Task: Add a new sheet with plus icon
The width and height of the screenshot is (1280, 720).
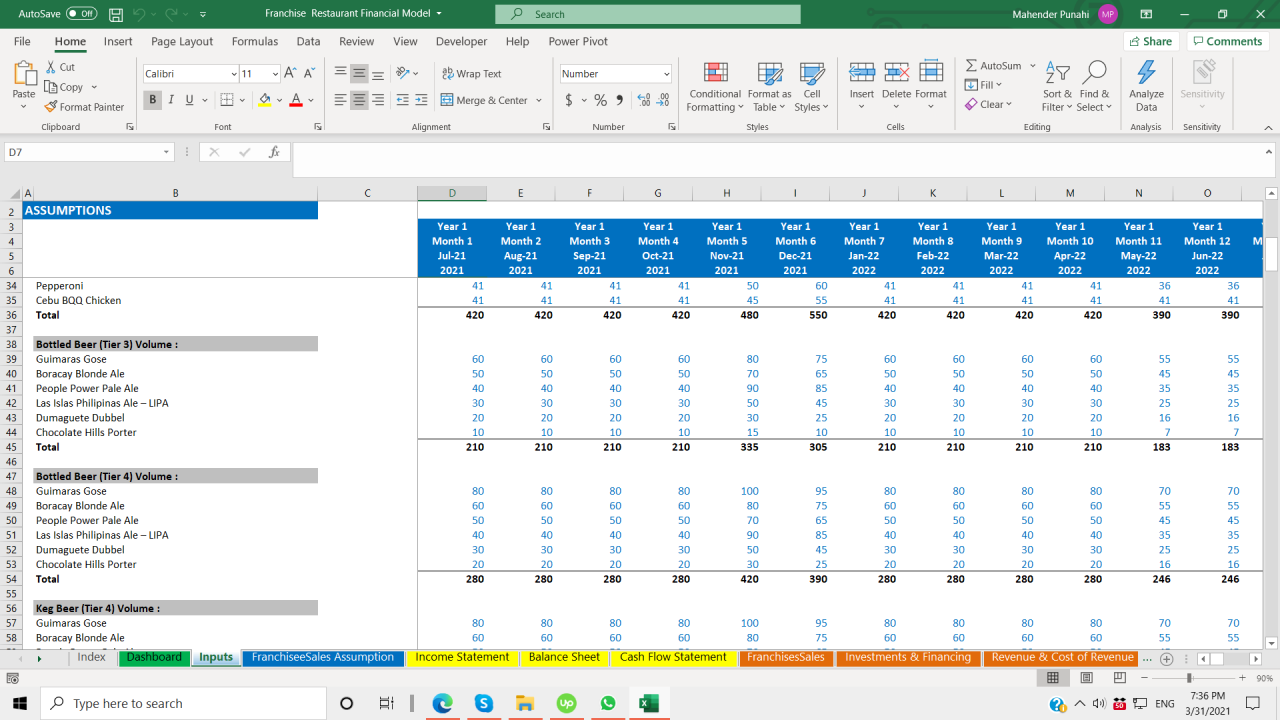Action: [x=1166, y=659]
